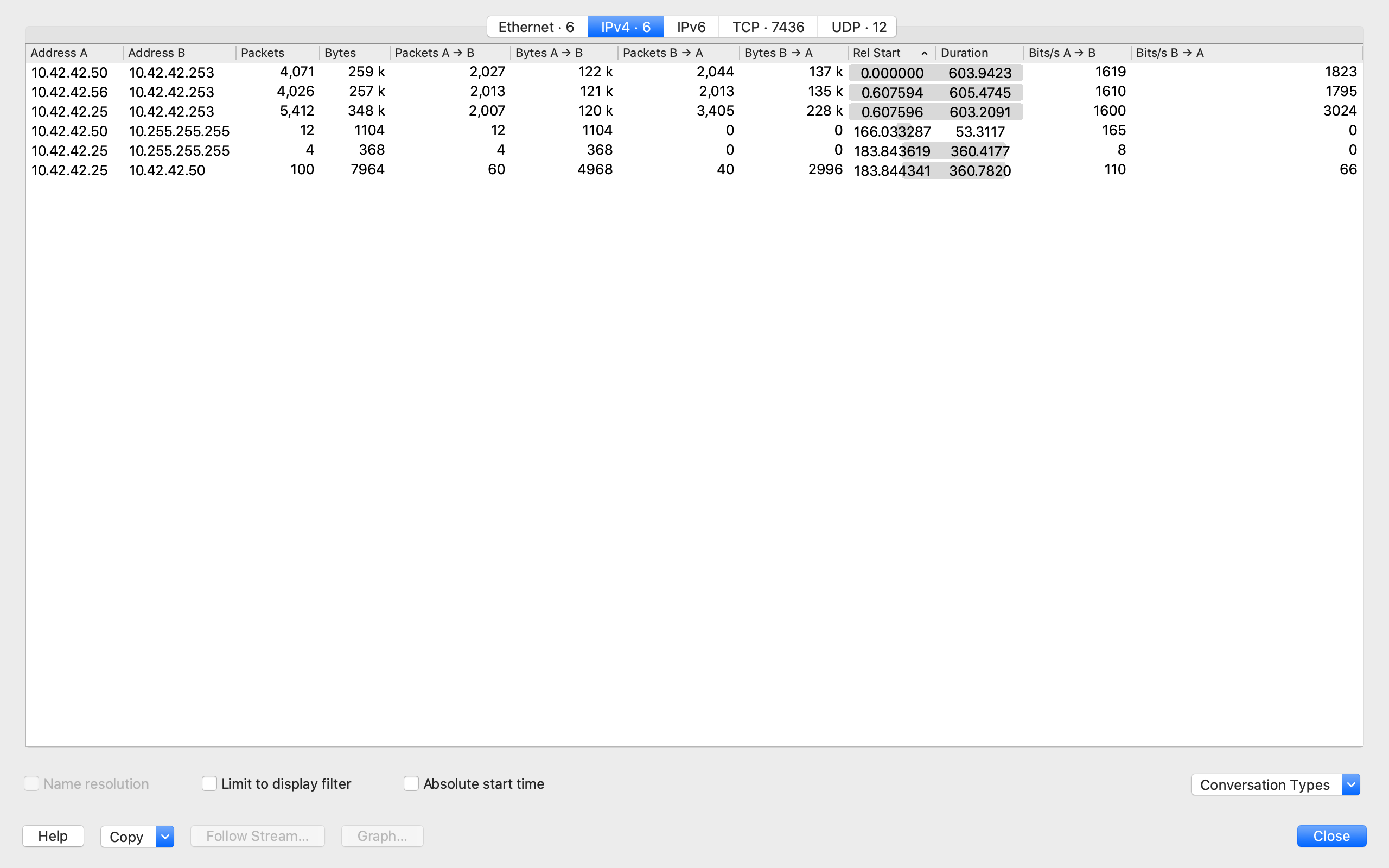1389x868 pixels.
Task: Sort by the Bytes column header
Action: click(340, 53)
